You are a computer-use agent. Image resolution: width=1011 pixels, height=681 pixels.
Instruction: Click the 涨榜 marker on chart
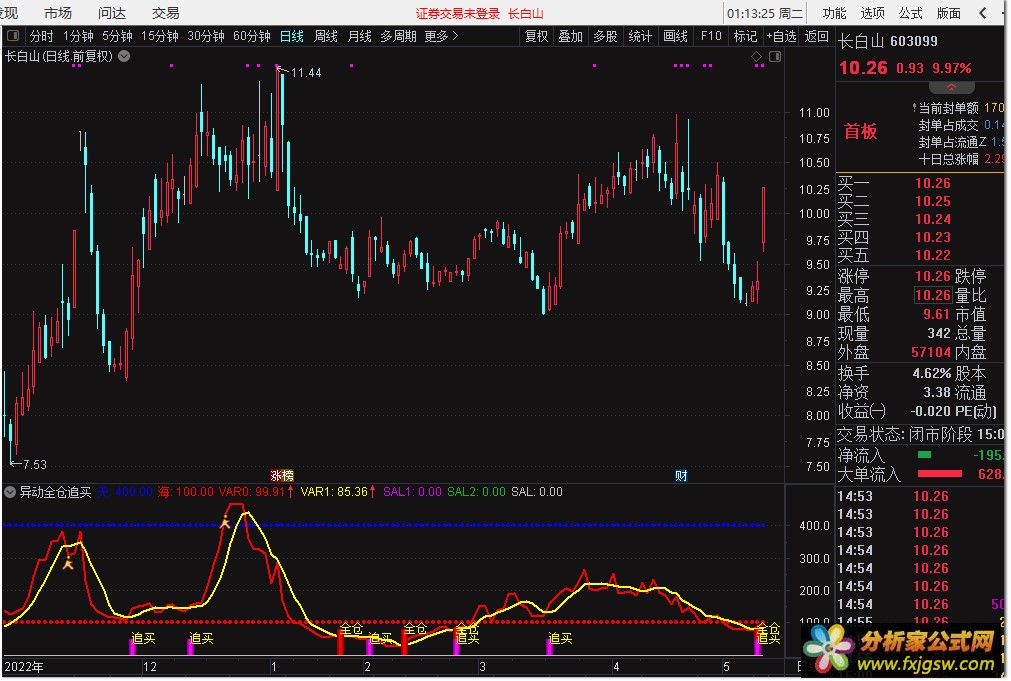click(282, 475)
